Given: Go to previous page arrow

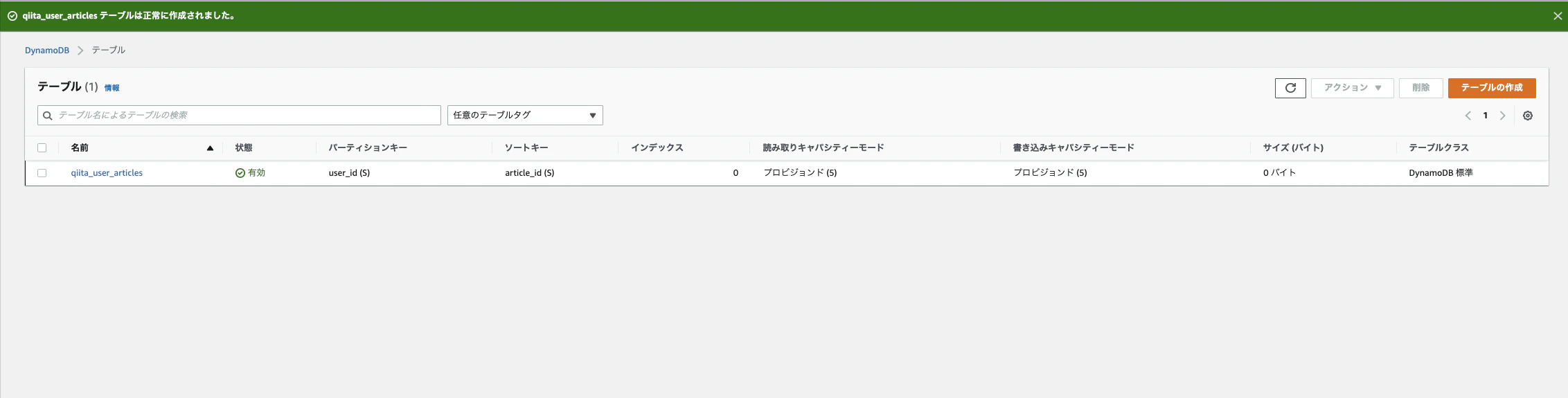Looking at the screenshot, I should [x=1468, y=116].
